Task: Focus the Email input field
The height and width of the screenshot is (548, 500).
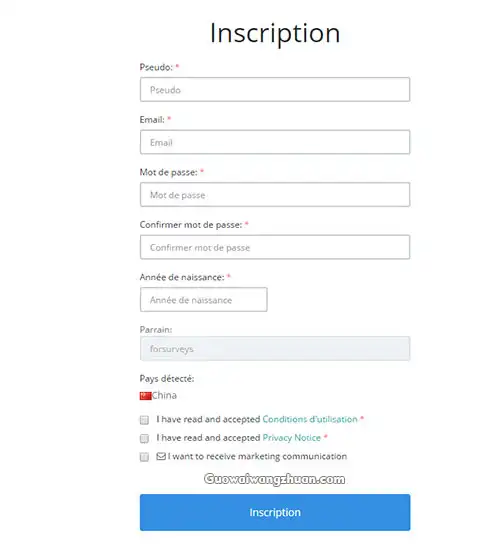Action: tap(275, 142)
